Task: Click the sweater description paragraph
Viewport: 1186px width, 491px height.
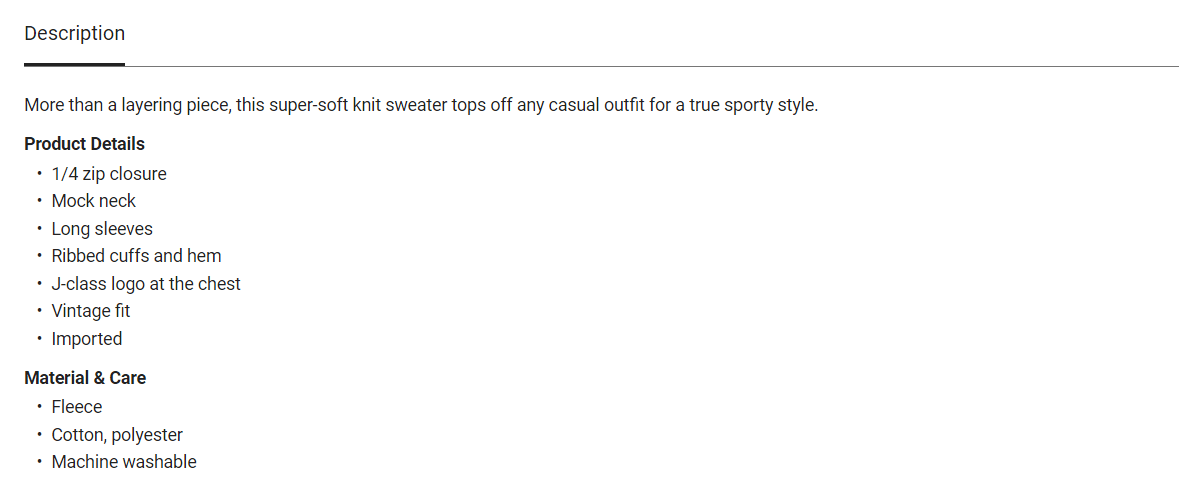Action: click(x=421, y=104)
